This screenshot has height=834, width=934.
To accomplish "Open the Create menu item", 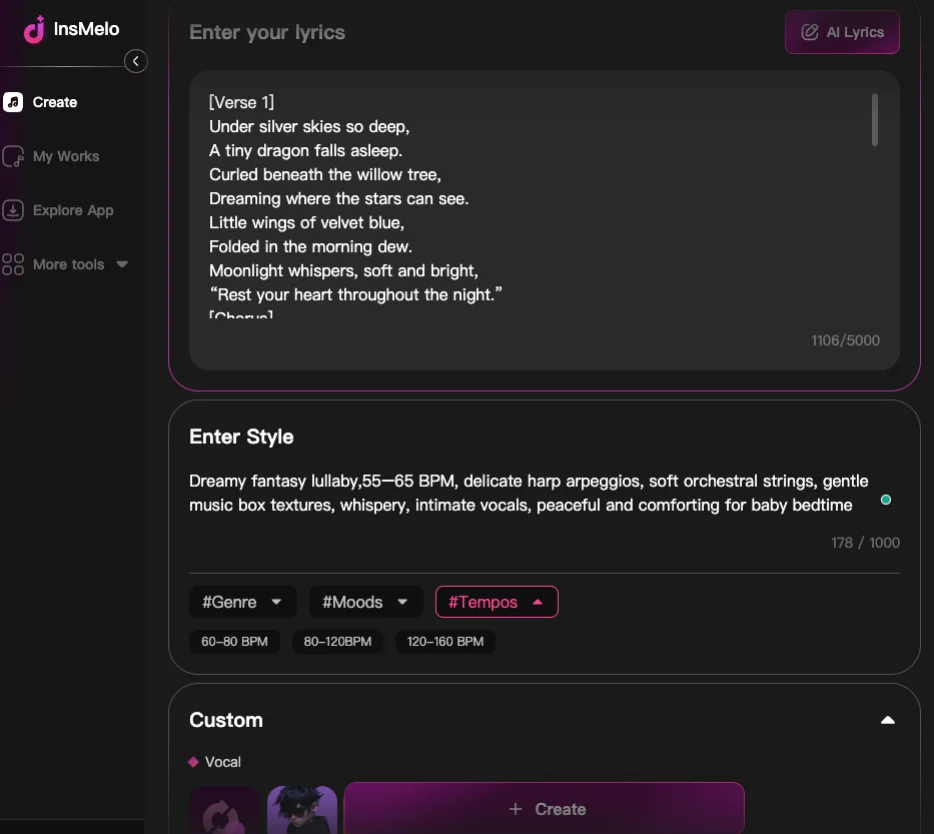I will pos(55,102).
